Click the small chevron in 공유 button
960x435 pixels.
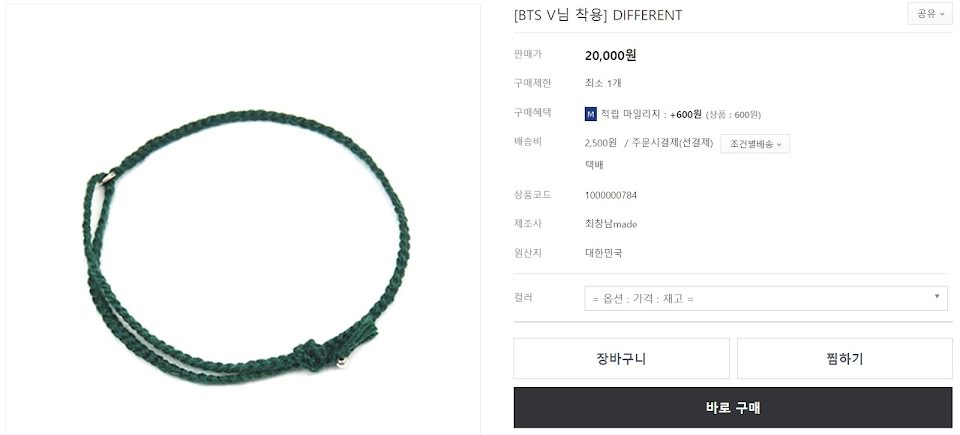pos(942,15)
